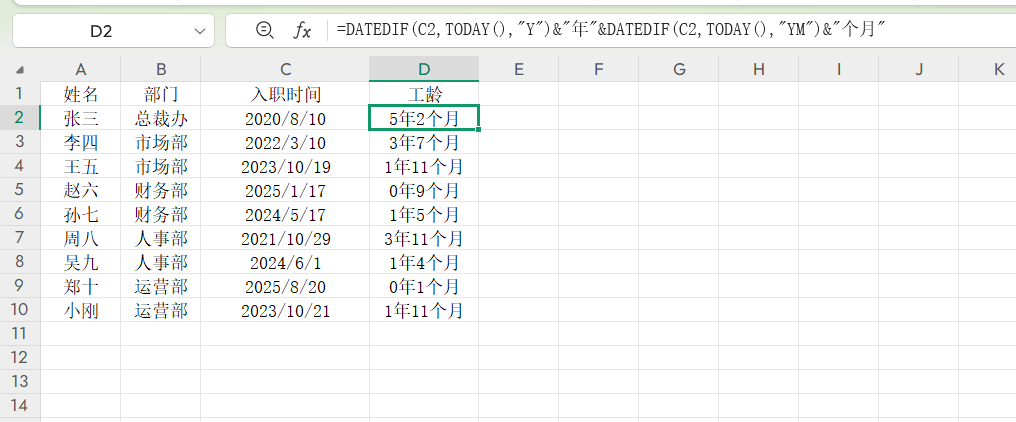Select the cell containing 王五
This screenshot has height=422, width=1016.
pos(80,166)
